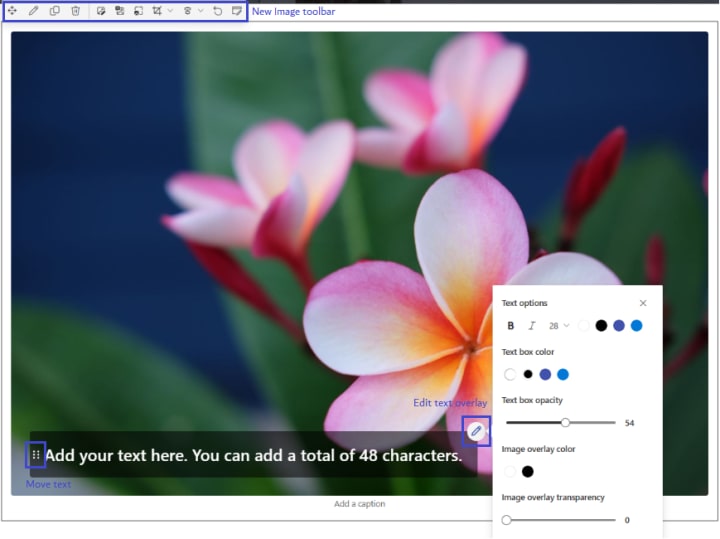
Task: Click the crop tool icon
Action: [157, 11]
